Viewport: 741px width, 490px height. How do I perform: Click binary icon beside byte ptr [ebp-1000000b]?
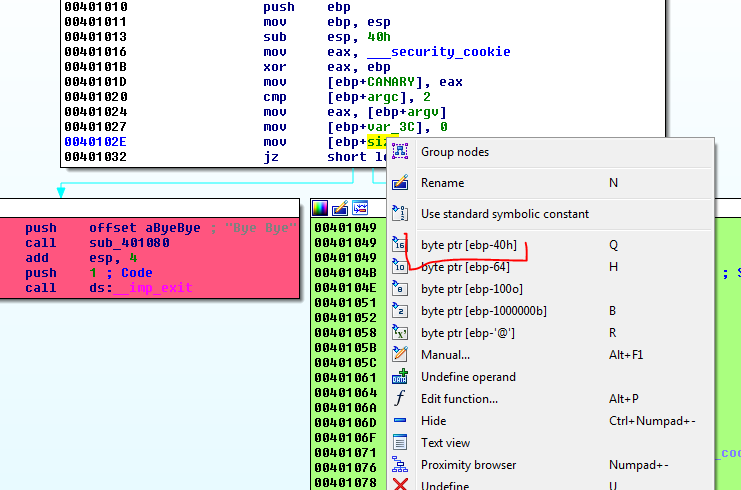click(x=400, y=311)
